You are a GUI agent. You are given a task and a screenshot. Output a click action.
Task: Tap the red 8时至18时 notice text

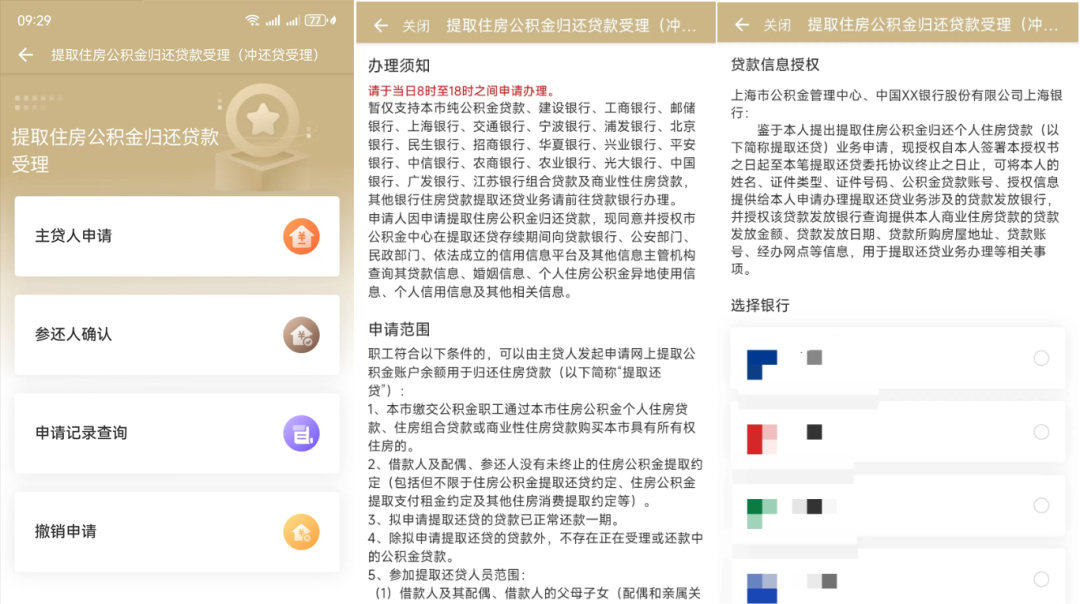click(x=462, y=91)
